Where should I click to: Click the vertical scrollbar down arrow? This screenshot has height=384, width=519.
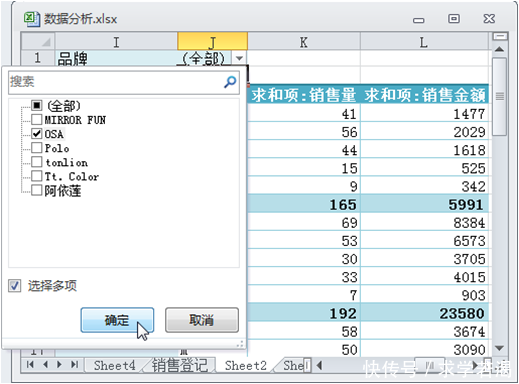coord(499,349)
